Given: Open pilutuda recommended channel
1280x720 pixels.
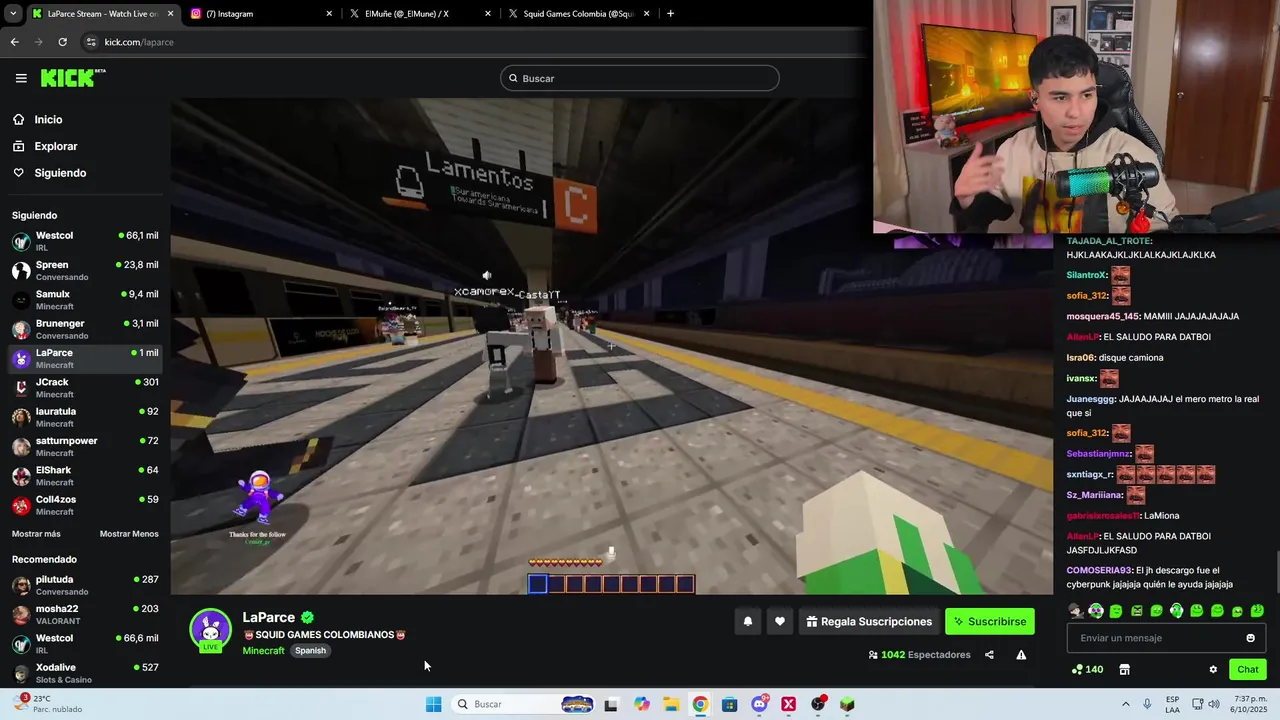Looking at the screenshot, I should 85,585.
